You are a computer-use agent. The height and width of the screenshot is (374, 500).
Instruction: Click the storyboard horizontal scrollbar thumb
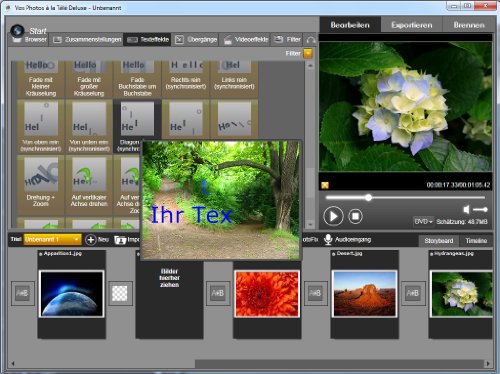(x=339, y=363)
